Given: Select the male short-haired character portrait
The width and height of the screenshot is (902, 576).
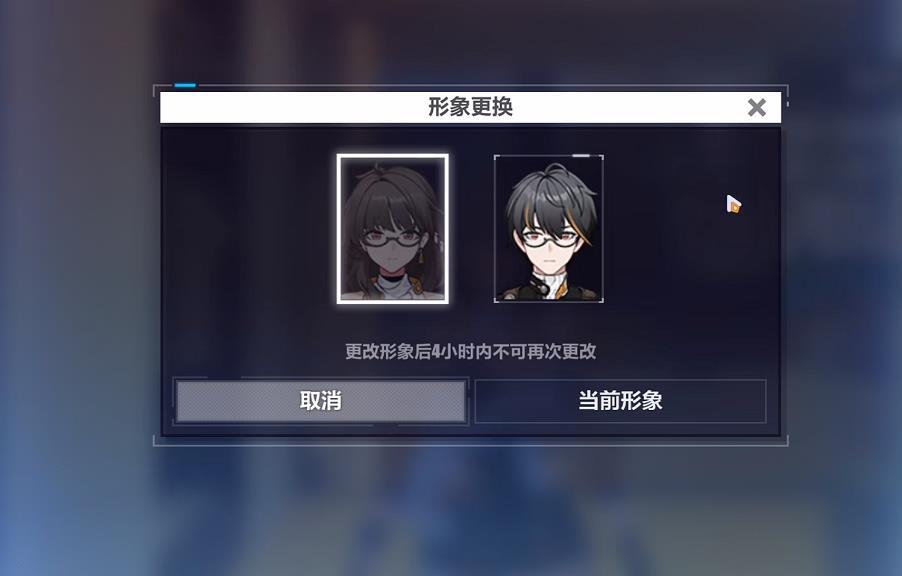Looking at the screenshot, I should [549, 228].
